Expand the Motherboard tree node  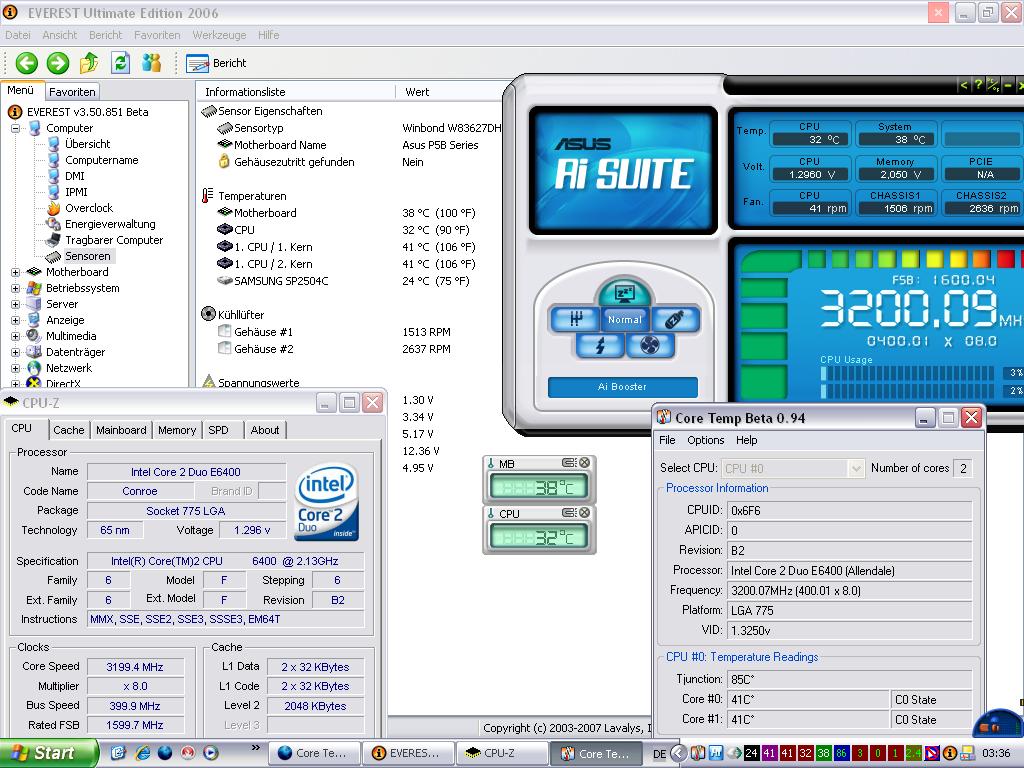(16, 272)
